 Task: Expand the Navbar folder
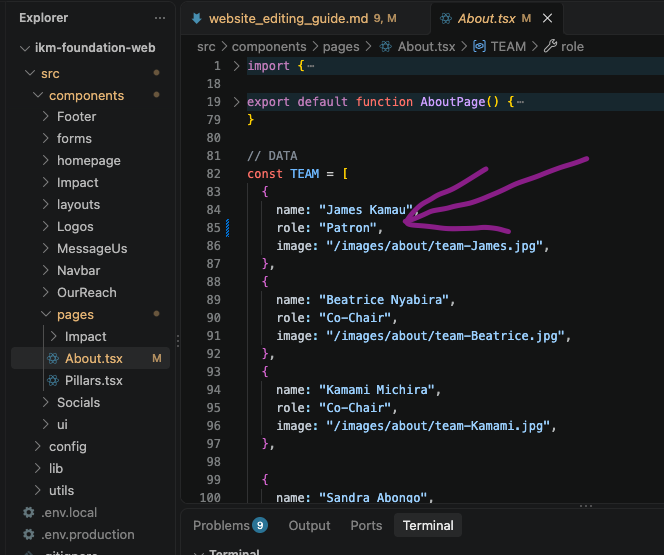[46, 271]
